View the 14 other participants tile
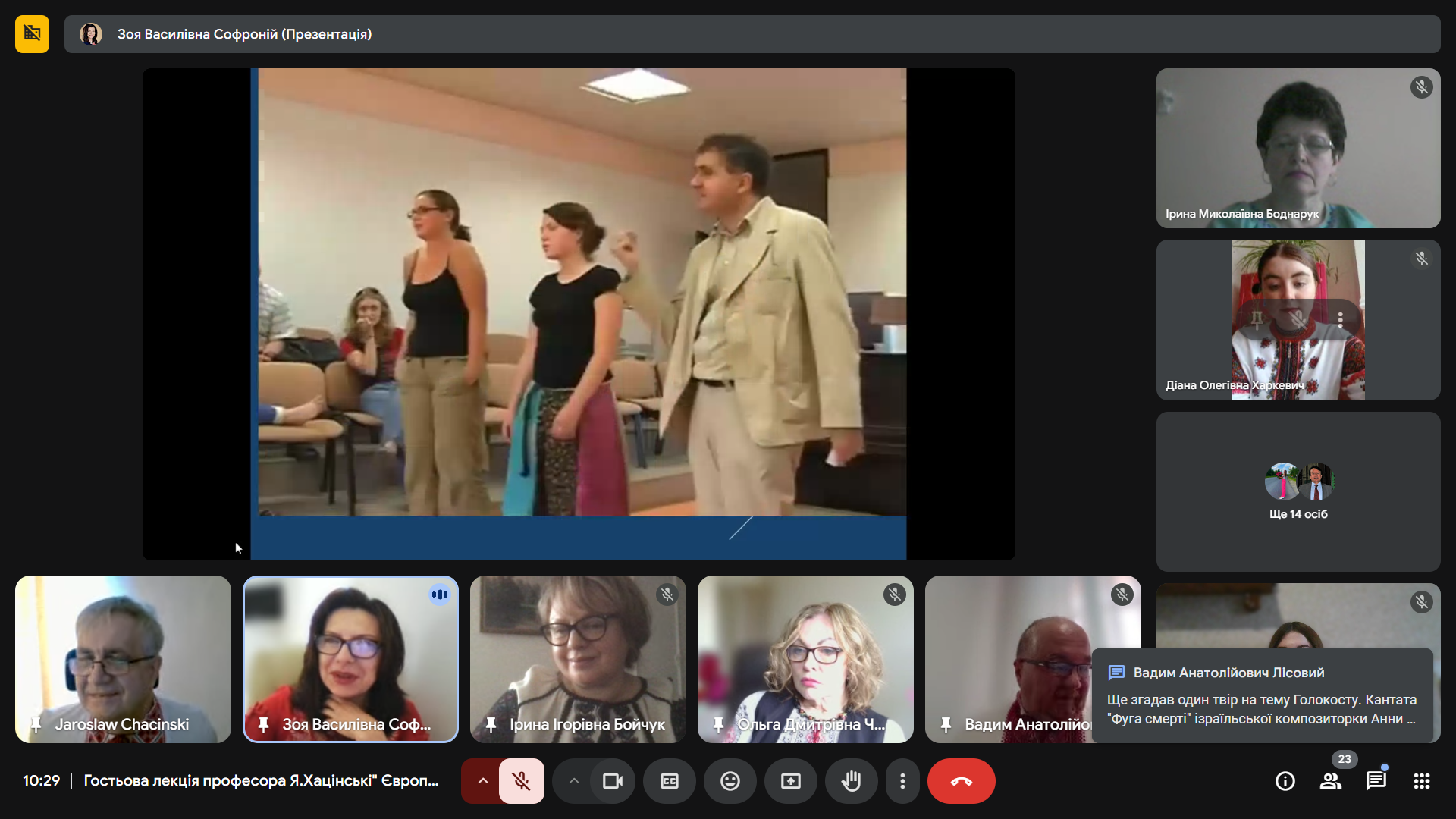The image size is (1456, 819). (1298, 491)
